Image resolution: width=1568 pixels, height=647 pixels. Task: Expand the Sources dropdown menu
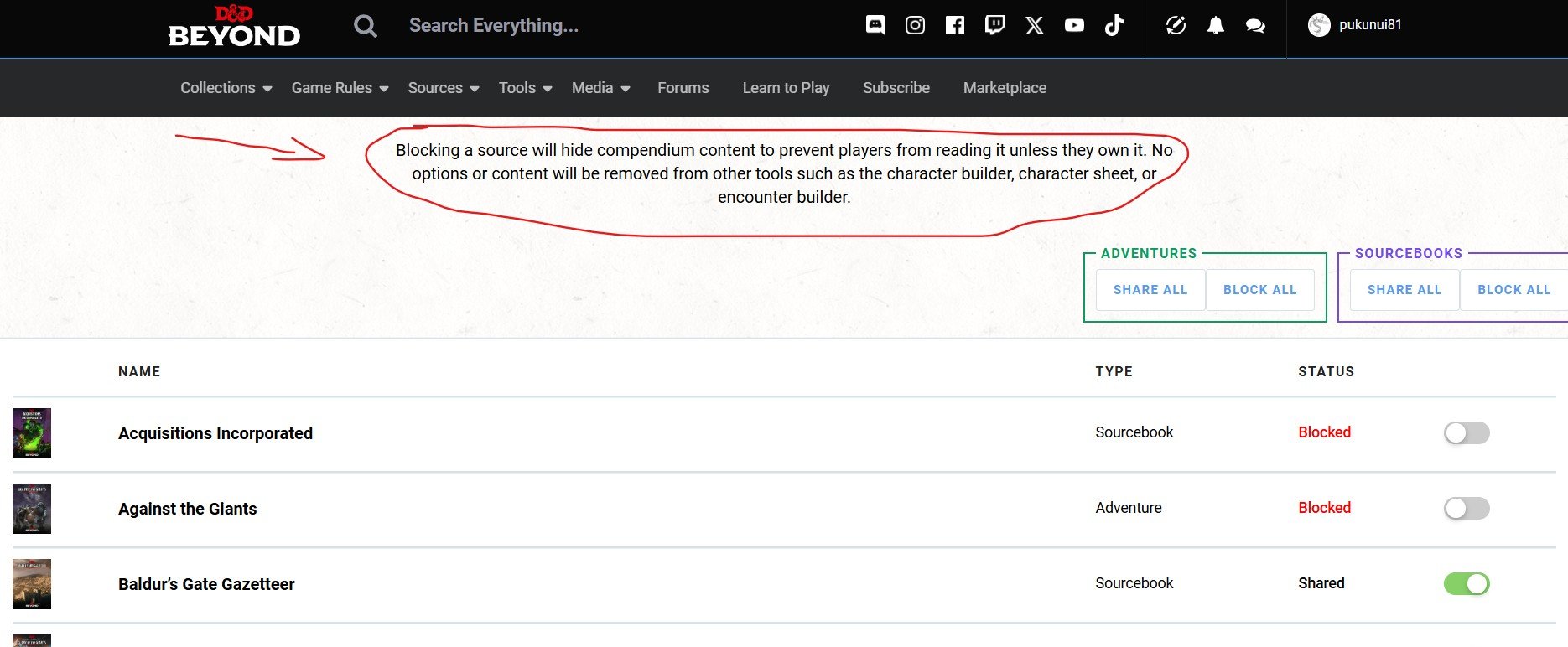tap(444, 88)
